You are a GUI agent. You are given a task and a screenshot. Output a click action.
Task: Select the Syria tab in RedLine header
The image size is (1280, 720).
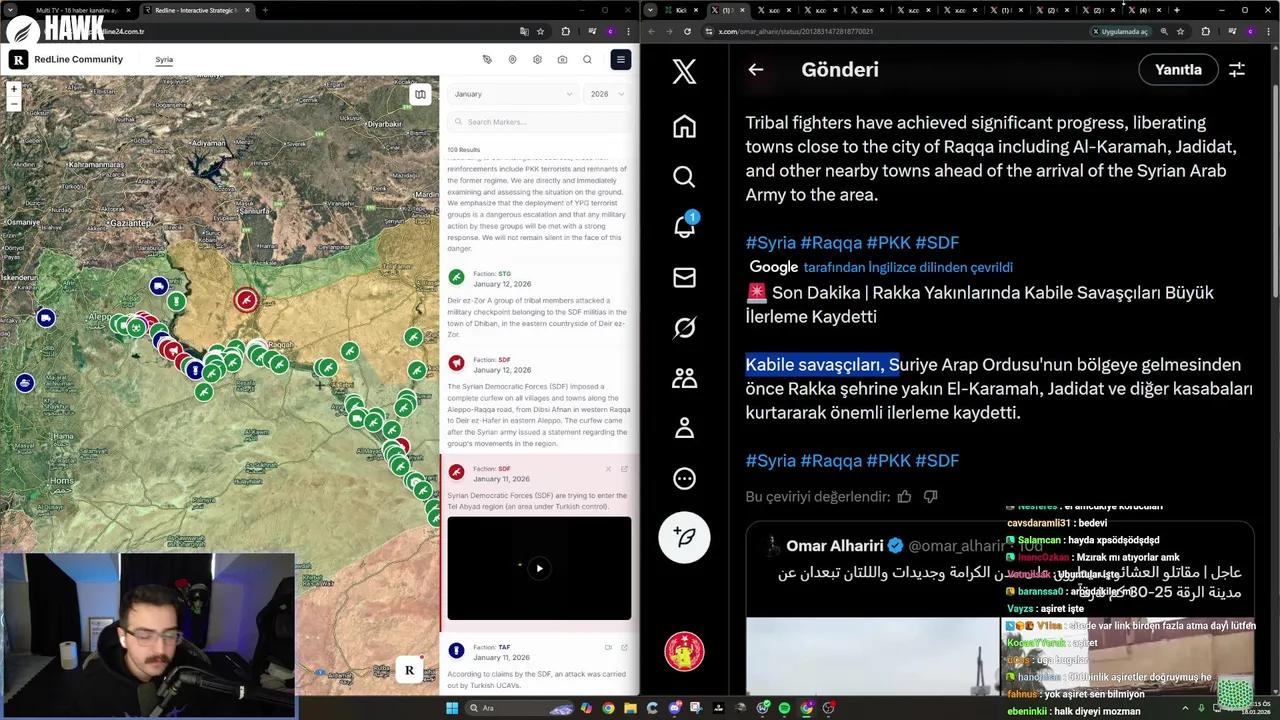point(164,60)
